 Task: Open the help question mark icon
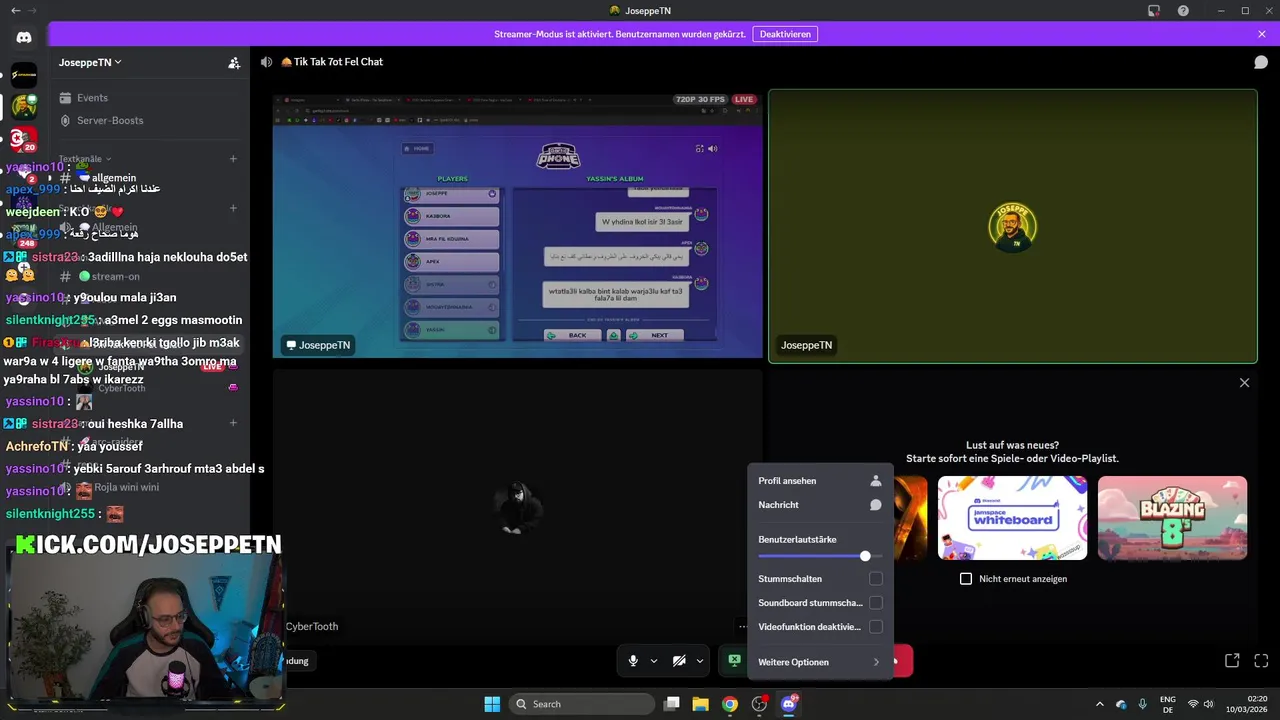point(1183,10)
